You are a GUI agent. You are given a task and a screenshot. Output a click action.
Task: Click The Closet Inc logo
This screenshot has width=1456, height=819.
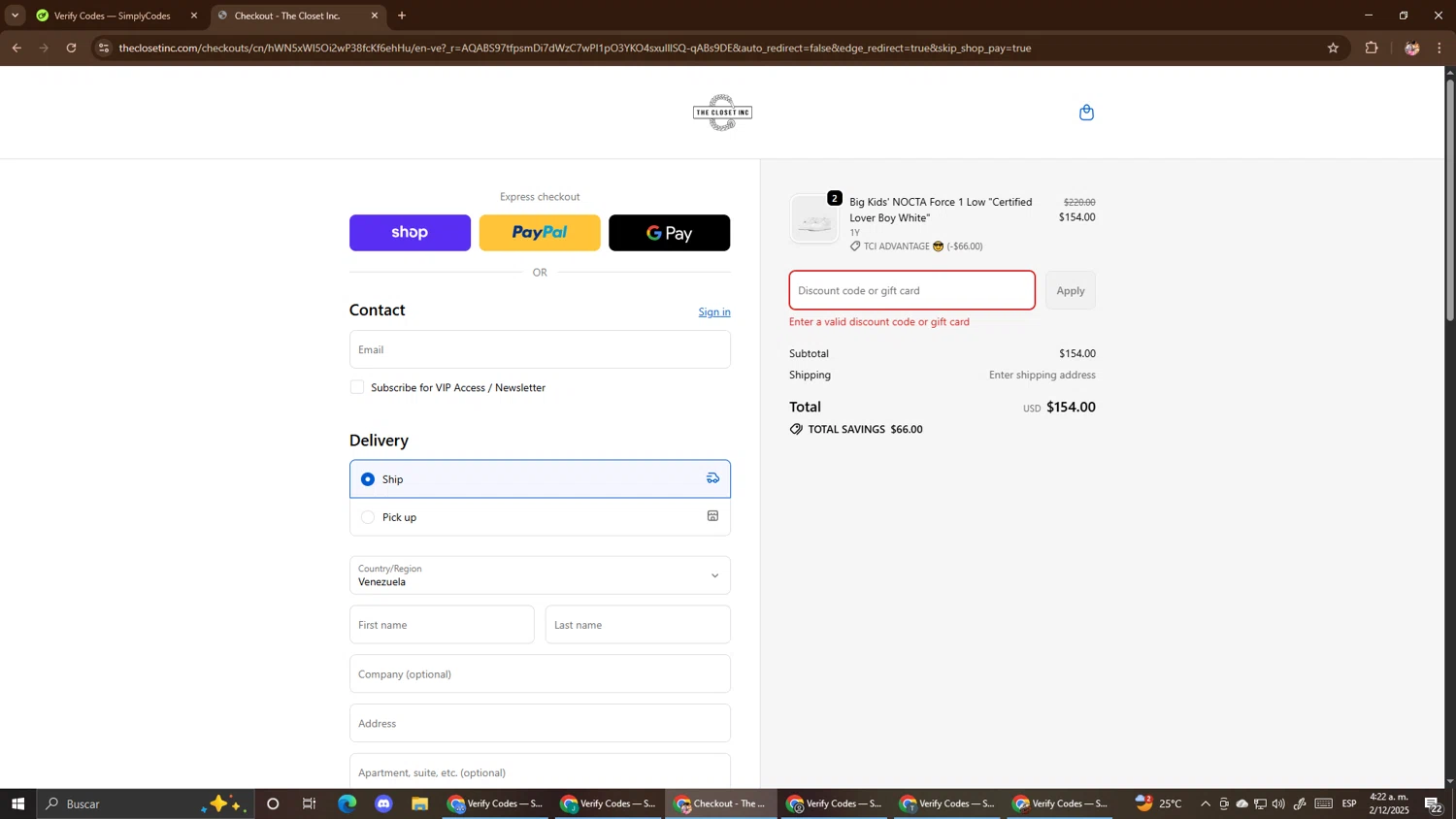coord(722,113)
